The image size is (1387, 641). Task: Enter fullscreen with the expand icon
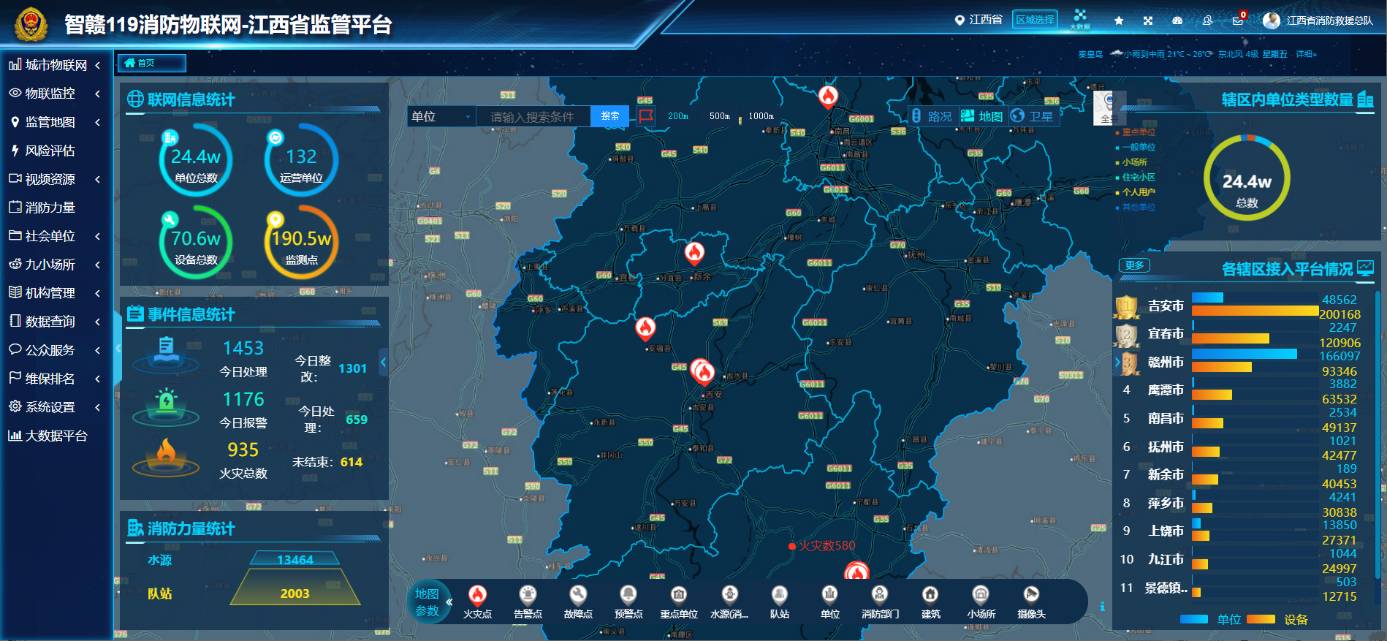click(x=1148, y=21)
